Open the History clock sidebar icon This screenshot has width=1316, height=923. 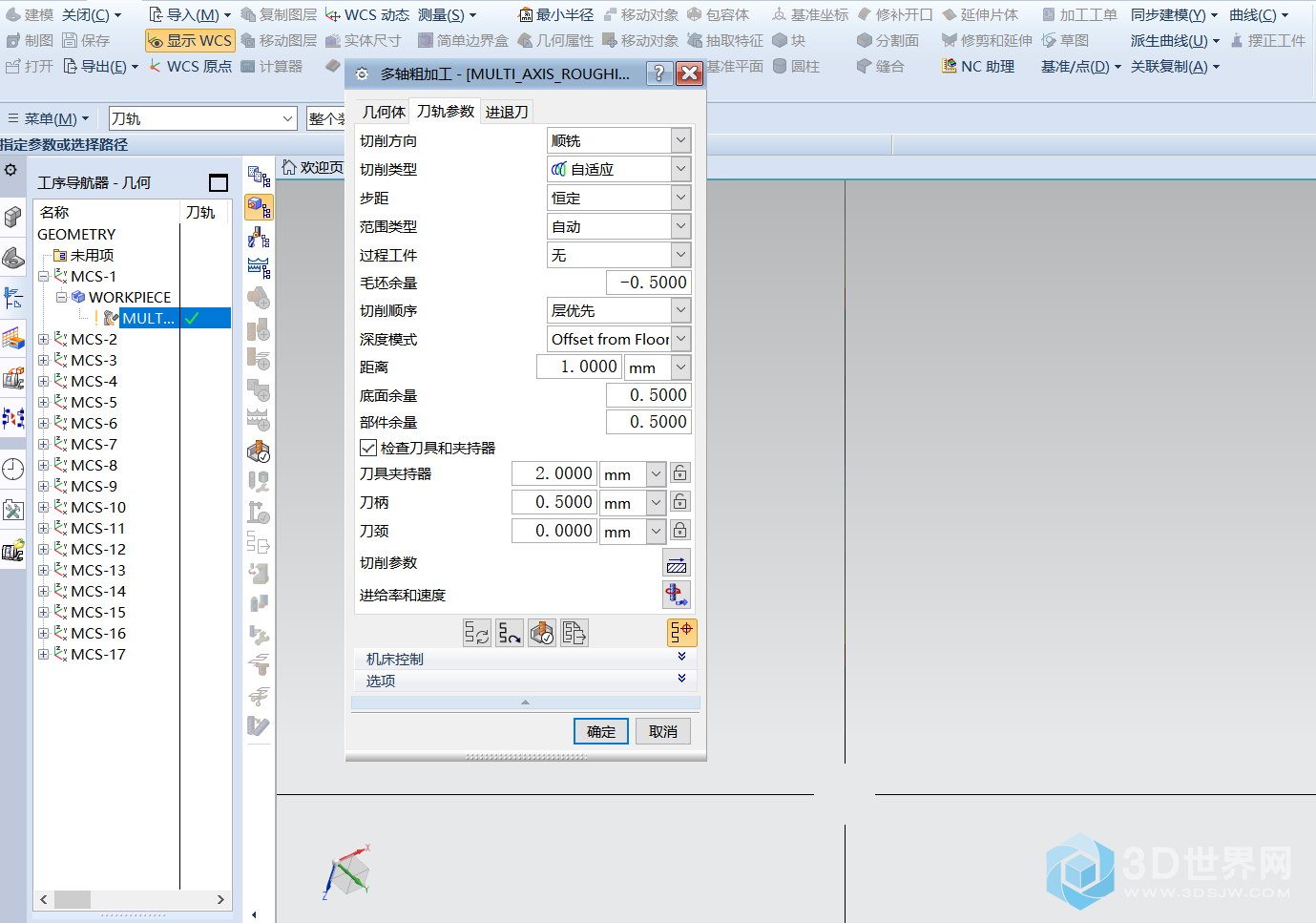click(13, 469)
